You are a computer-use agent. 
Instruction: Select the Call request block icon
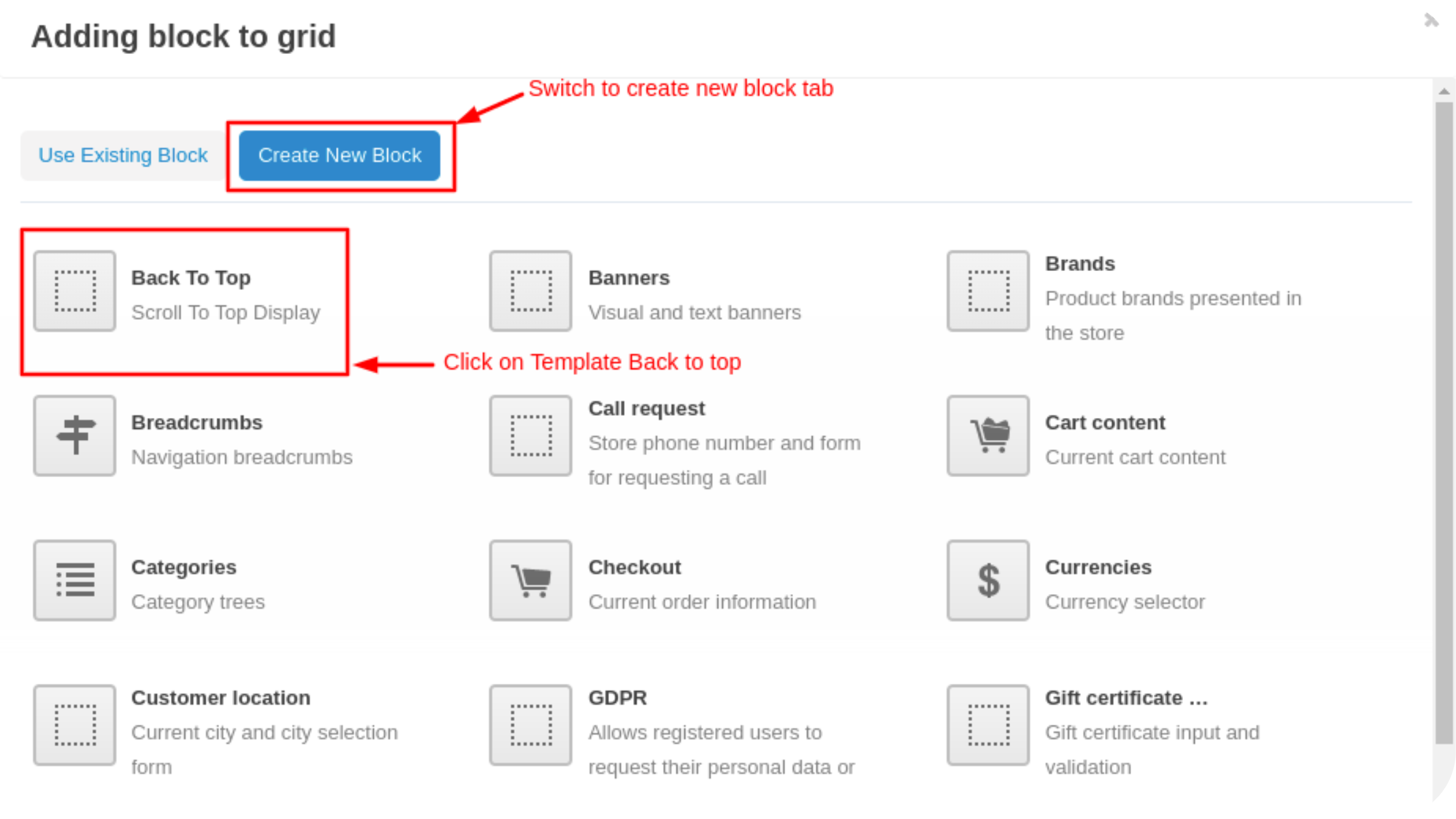[x=530, y=435]
